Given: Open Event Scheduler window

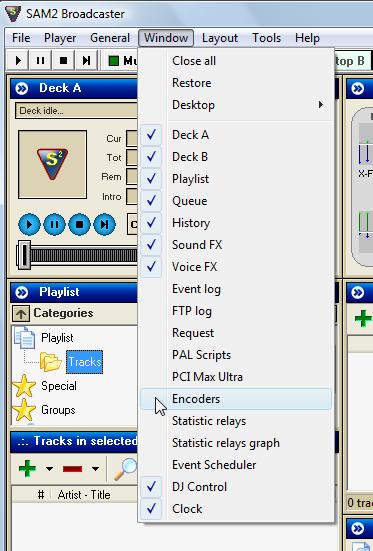Looking at the screenshot, I should click(236, 465).
